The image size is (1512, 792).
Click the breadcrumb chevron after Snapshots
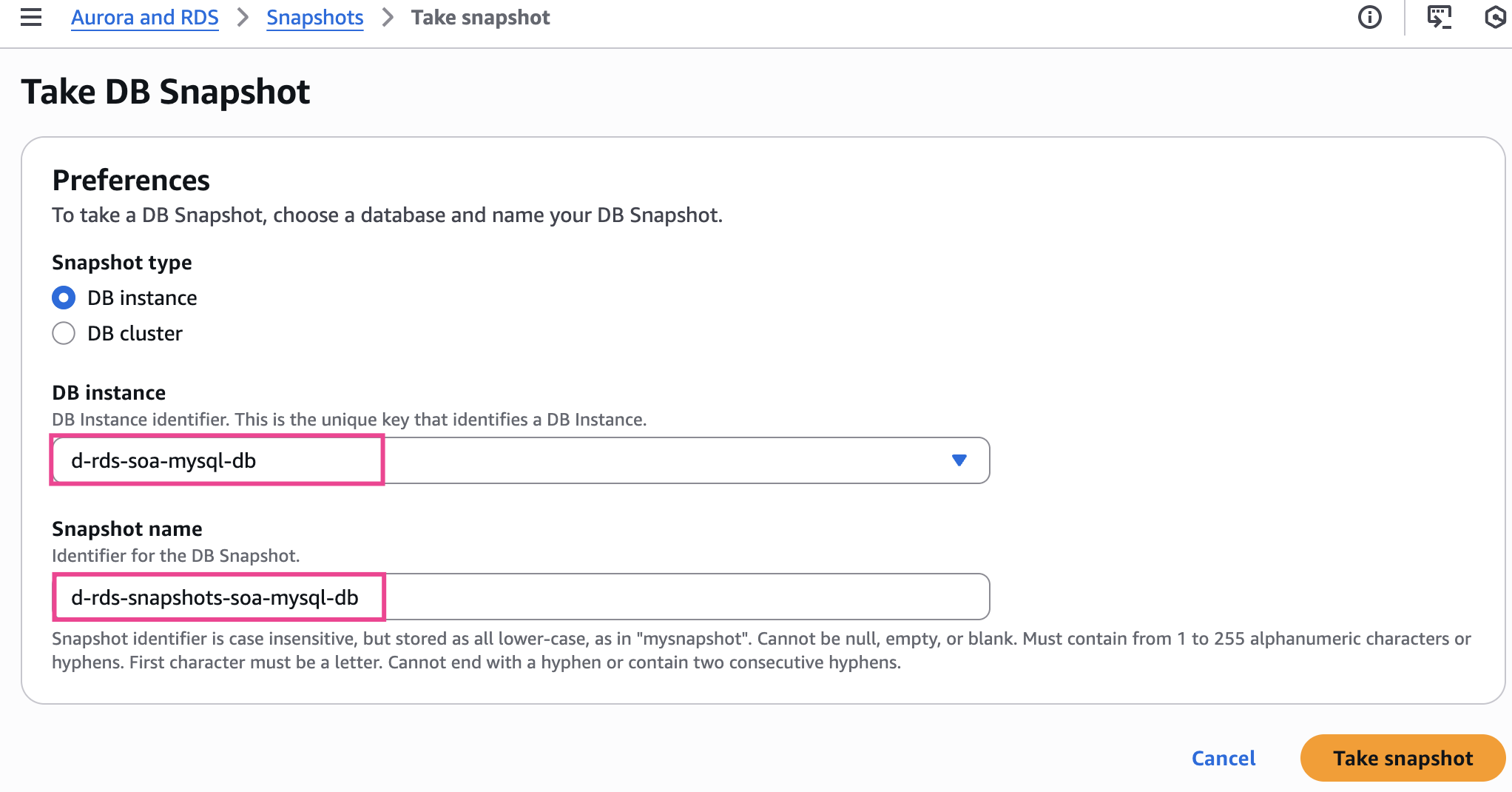388,17
